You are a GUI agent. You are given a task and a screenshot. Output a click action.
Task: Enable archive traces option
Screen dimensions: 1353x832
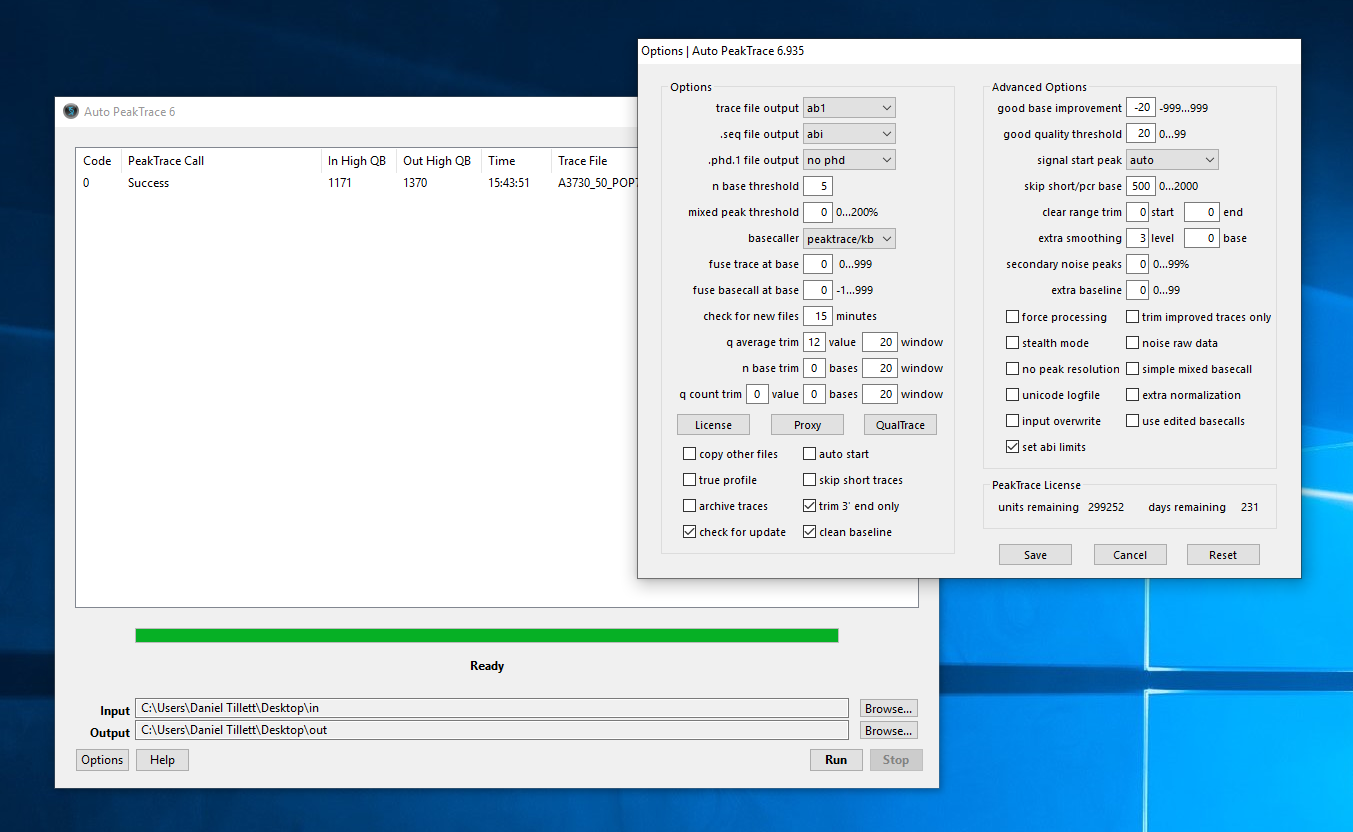tap(689, 506)
